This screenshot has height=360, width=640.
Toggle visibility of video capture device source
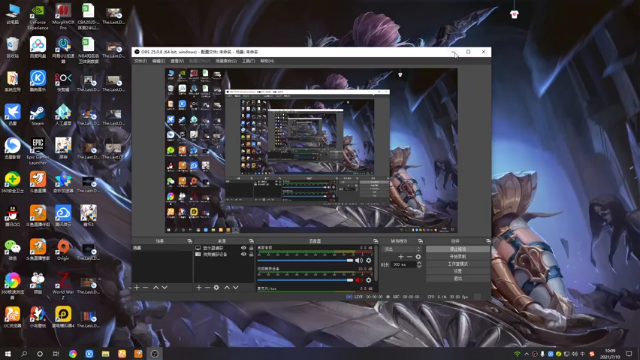pos(244,254)
